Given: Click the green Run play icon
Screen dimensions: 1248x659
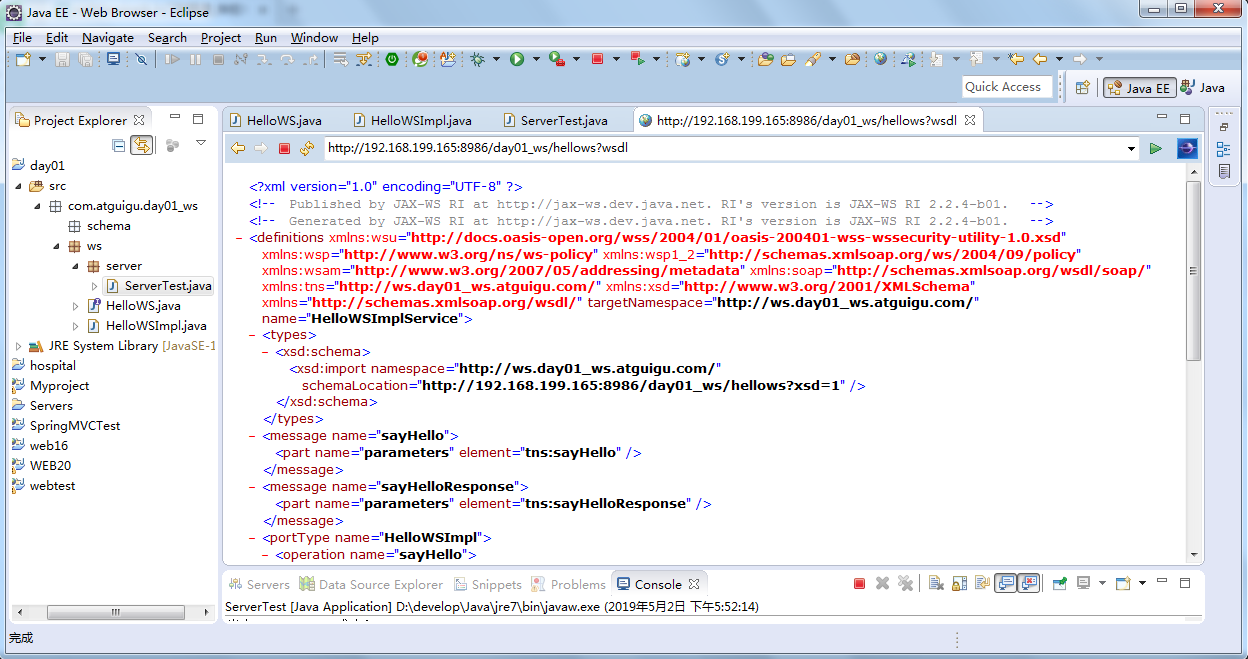Looking at the screenshot, I should (x=517, y=59).
